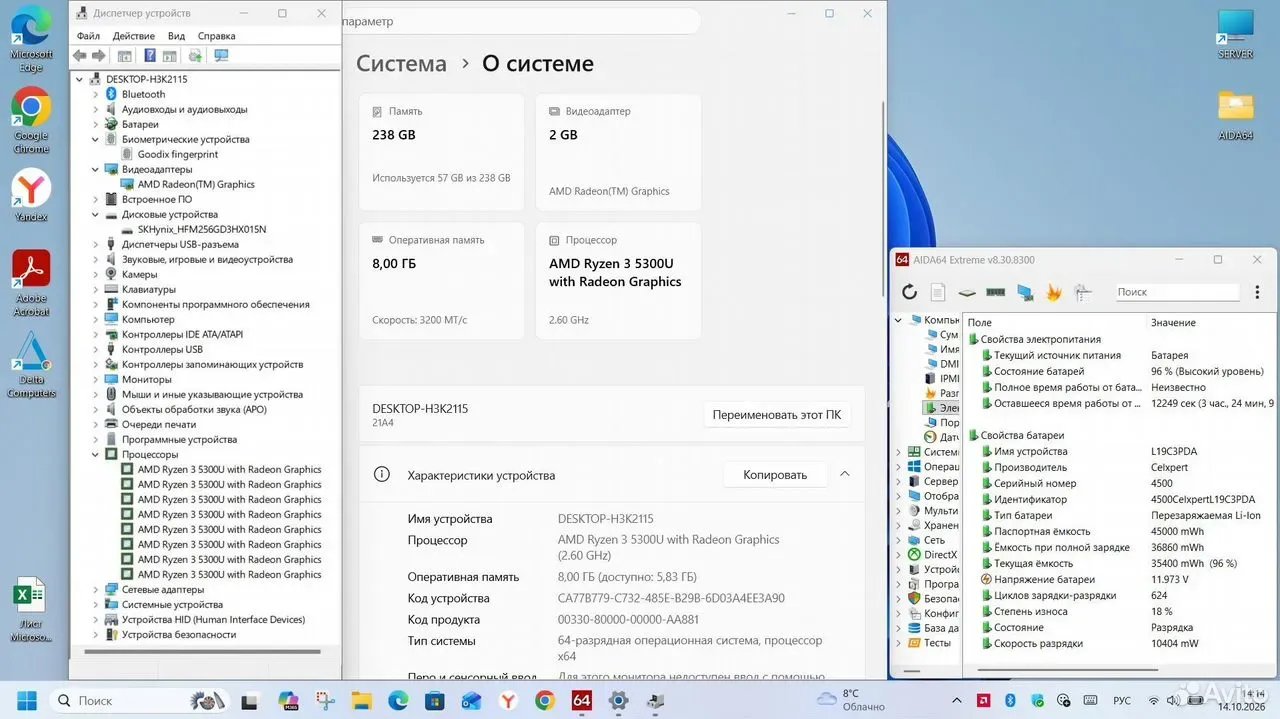
Task: Open Действие menu in Device Manager
Action: click(x=133, y=36)
